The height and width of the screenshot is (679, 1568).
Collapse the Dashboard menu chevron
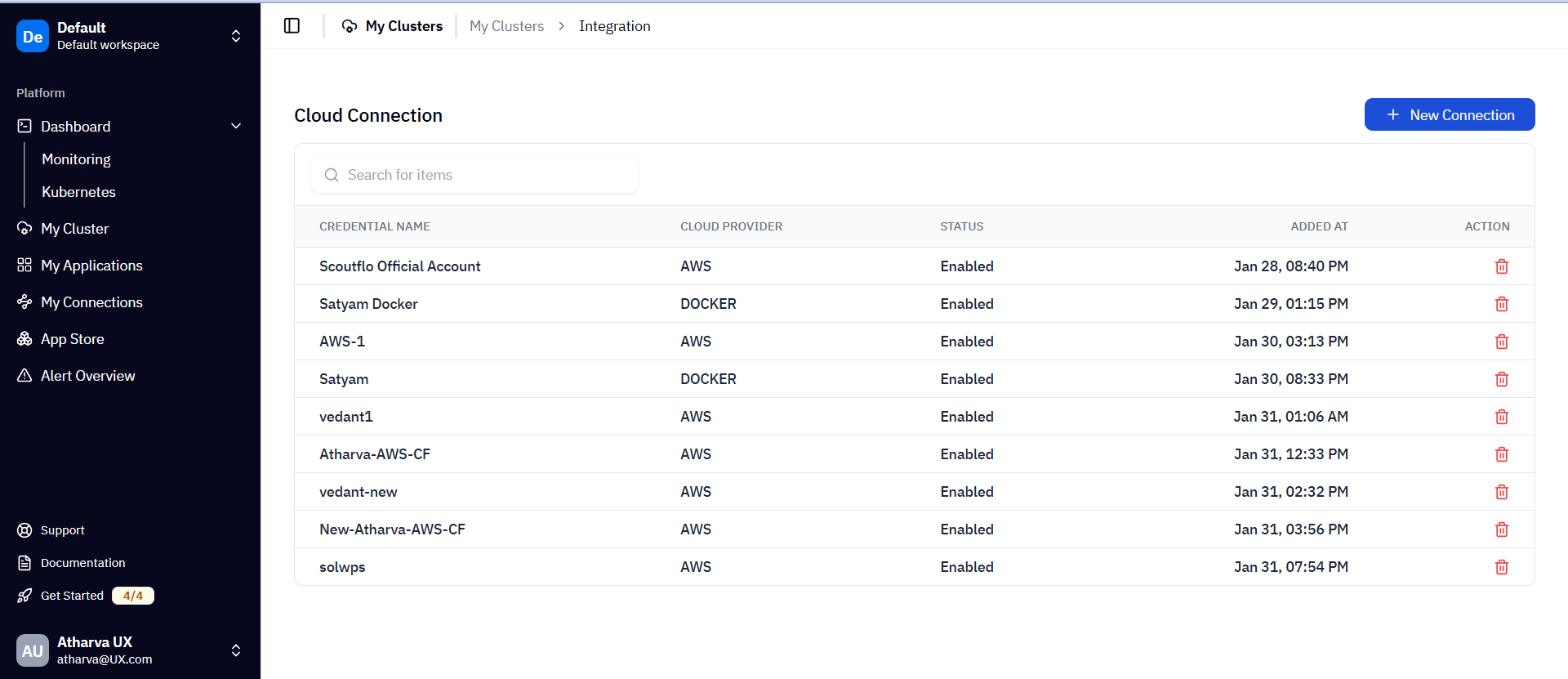[236, 127]
